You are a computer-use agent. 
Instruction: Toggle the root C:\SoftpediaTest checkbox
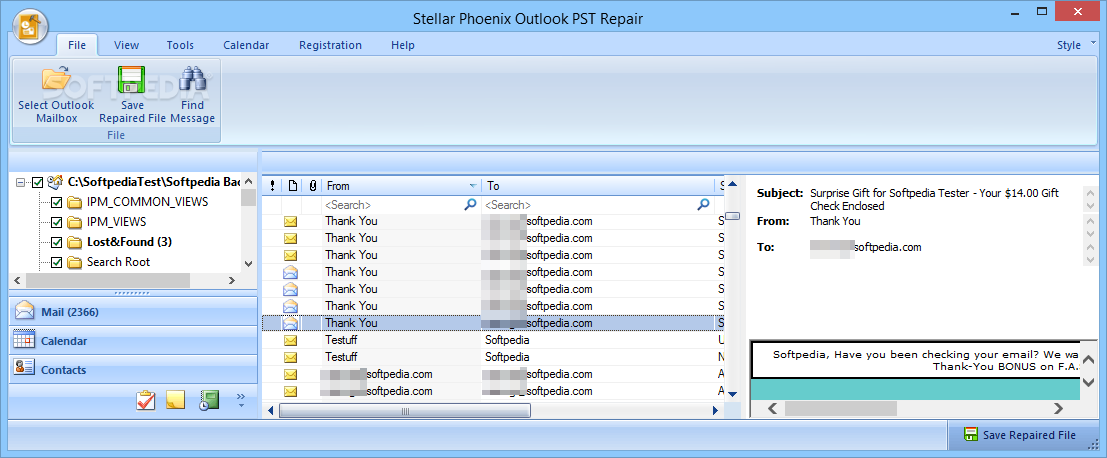38,182
